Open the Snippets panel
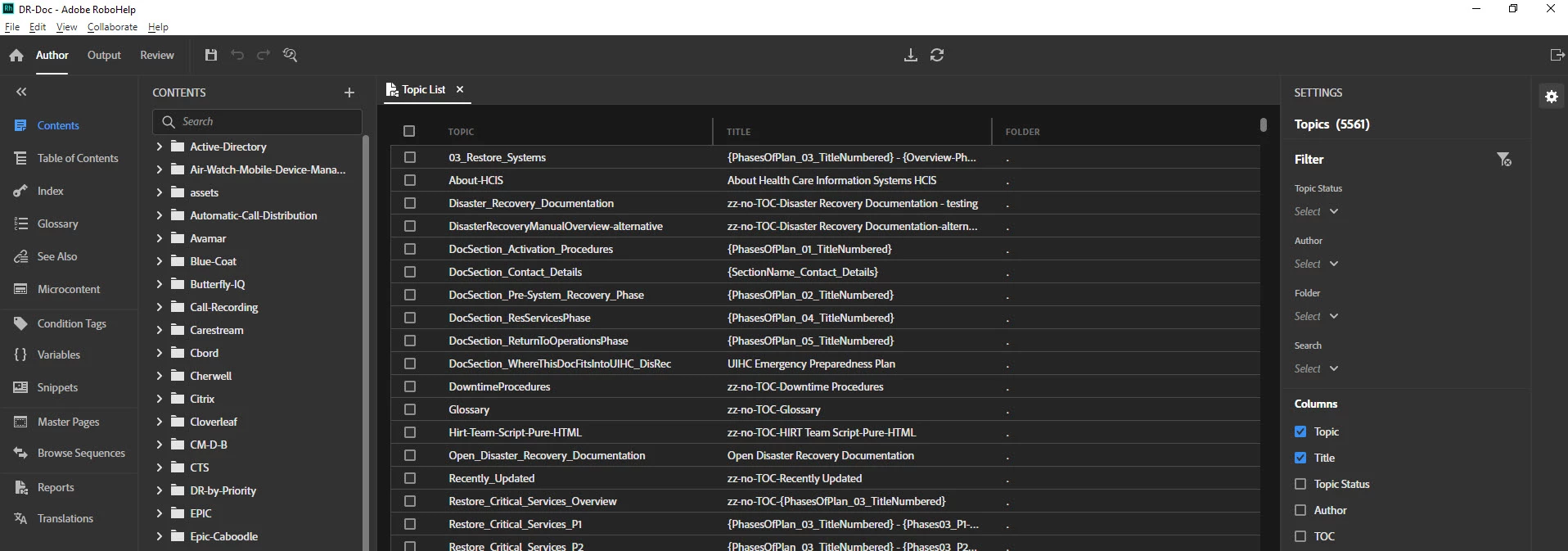1568x551 pixels. point(57,387)
